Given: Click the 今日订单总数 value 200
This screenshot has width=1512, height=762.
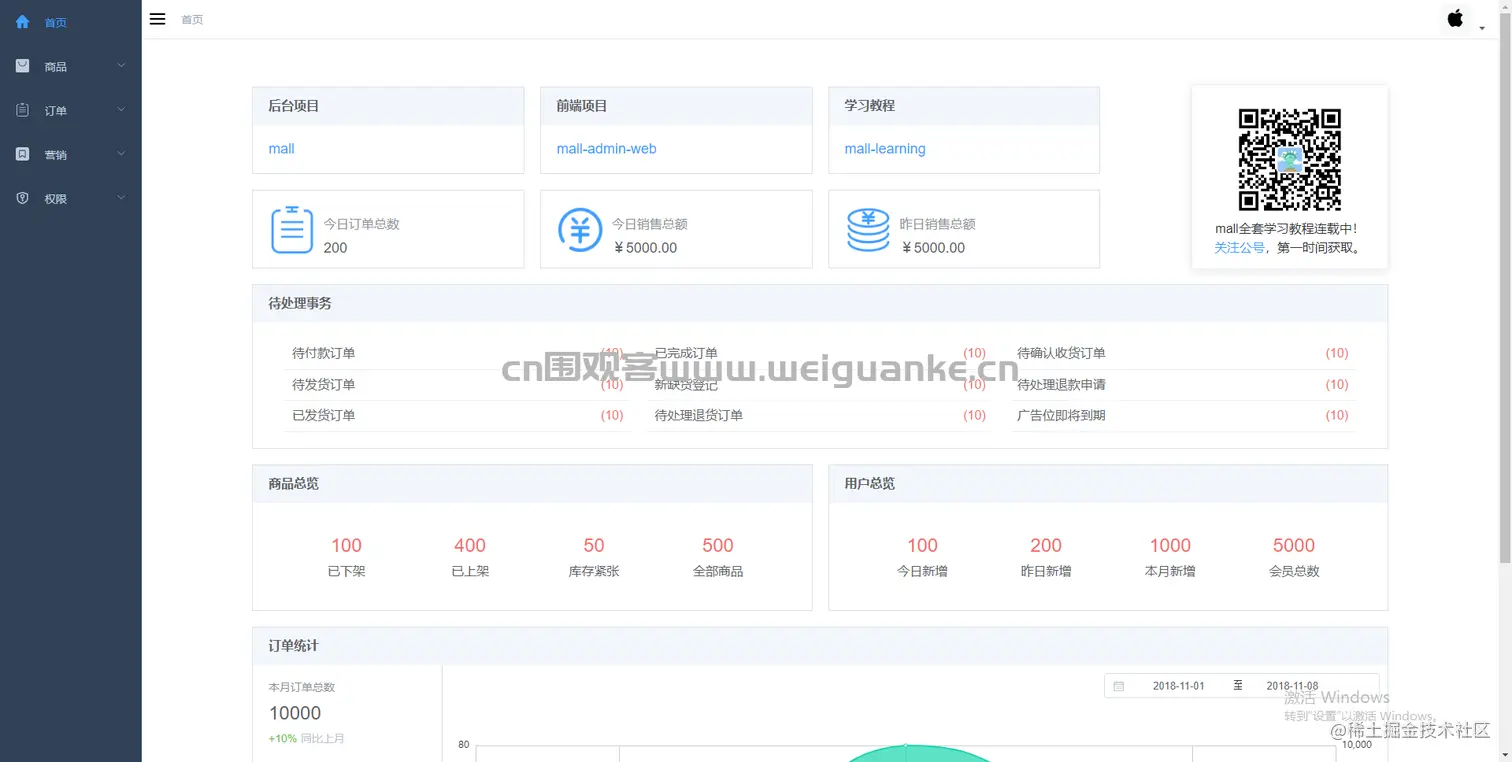Looking at the screenshot, I should click(x=335, y=248).
